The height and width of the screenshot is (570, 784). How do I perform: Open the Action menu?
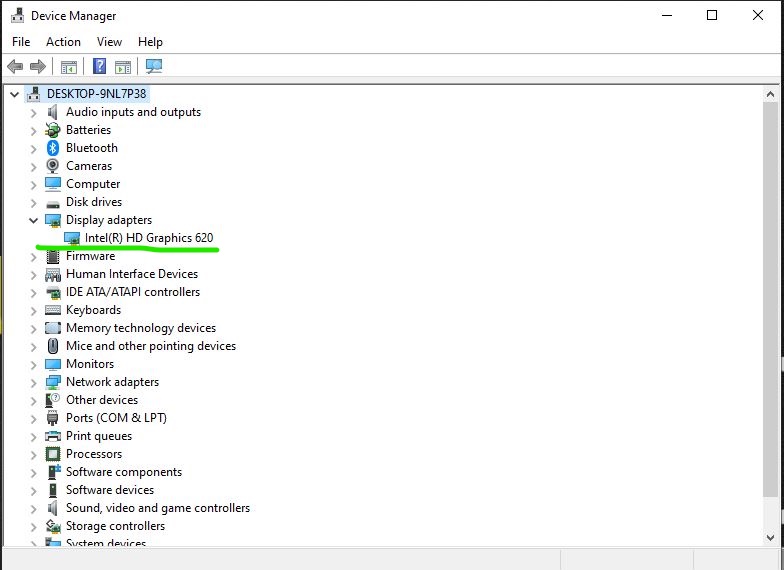pos(64,42)
